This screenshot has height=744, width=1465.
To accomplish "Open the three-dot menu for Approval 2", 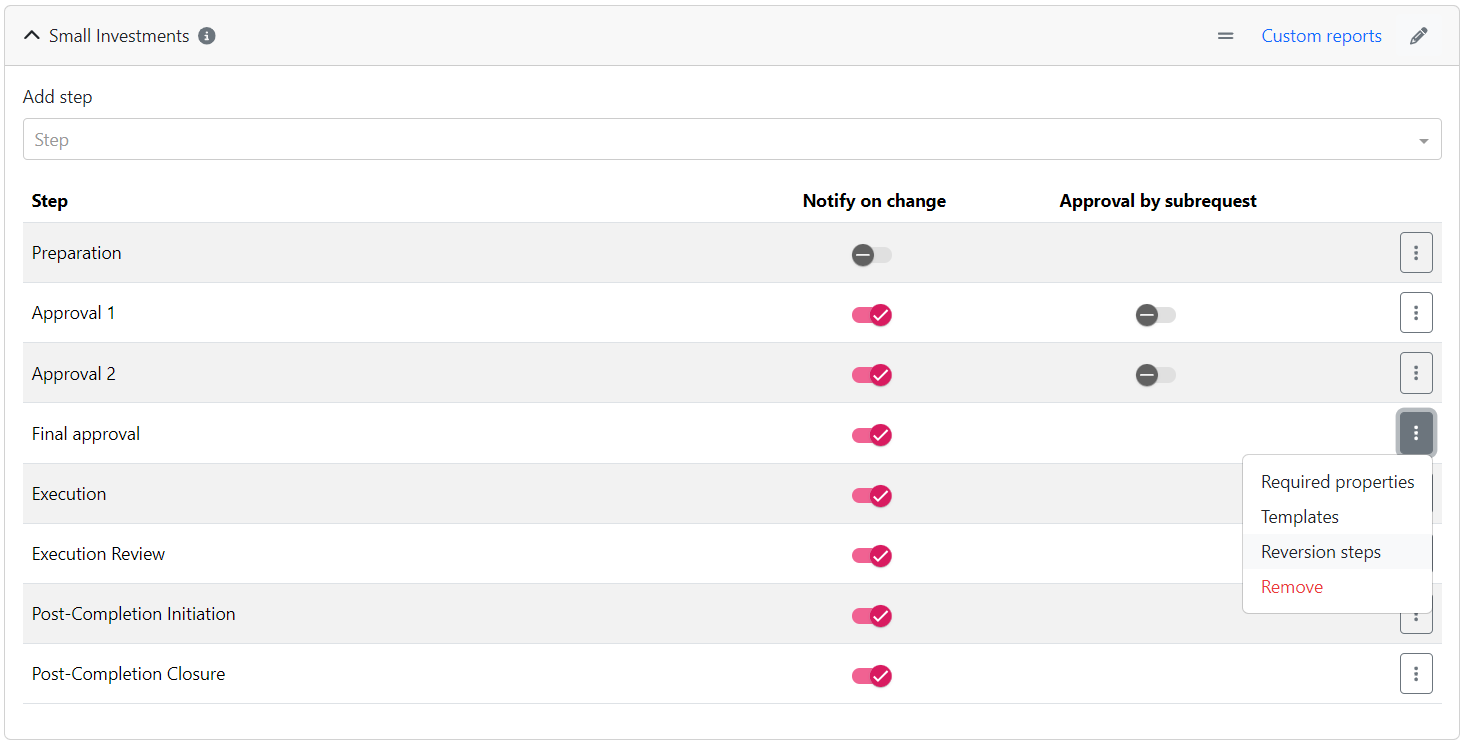I will click(x=1416, y=373).
